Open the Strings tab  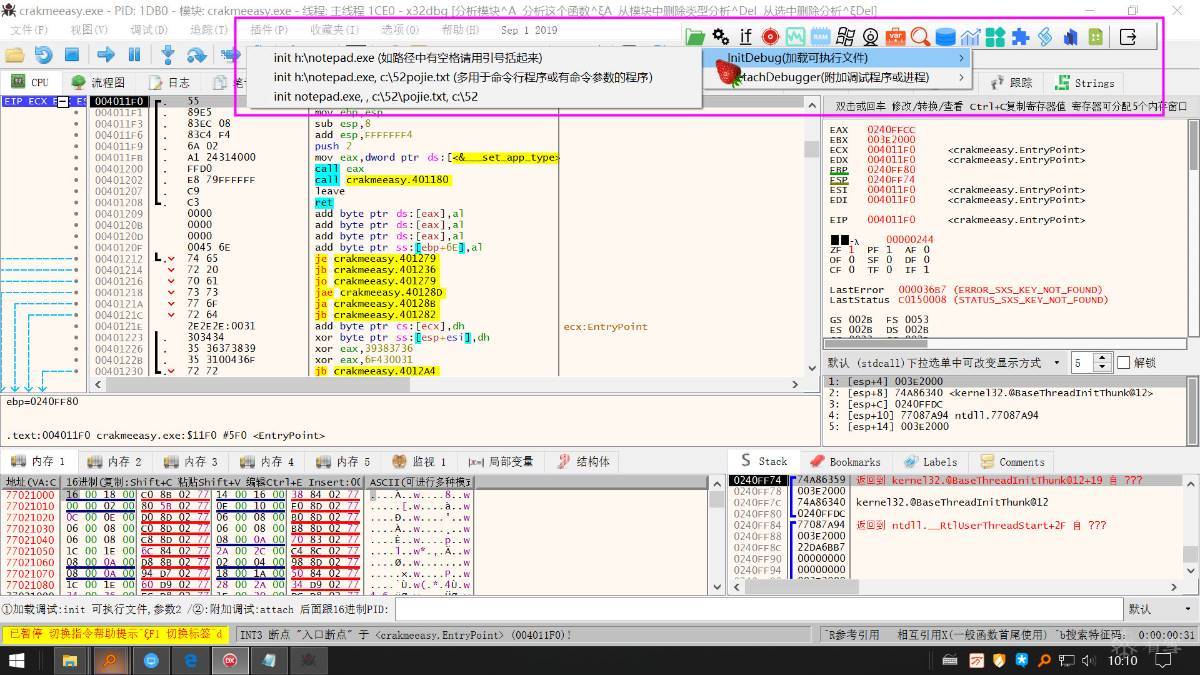pos(1084,83)
